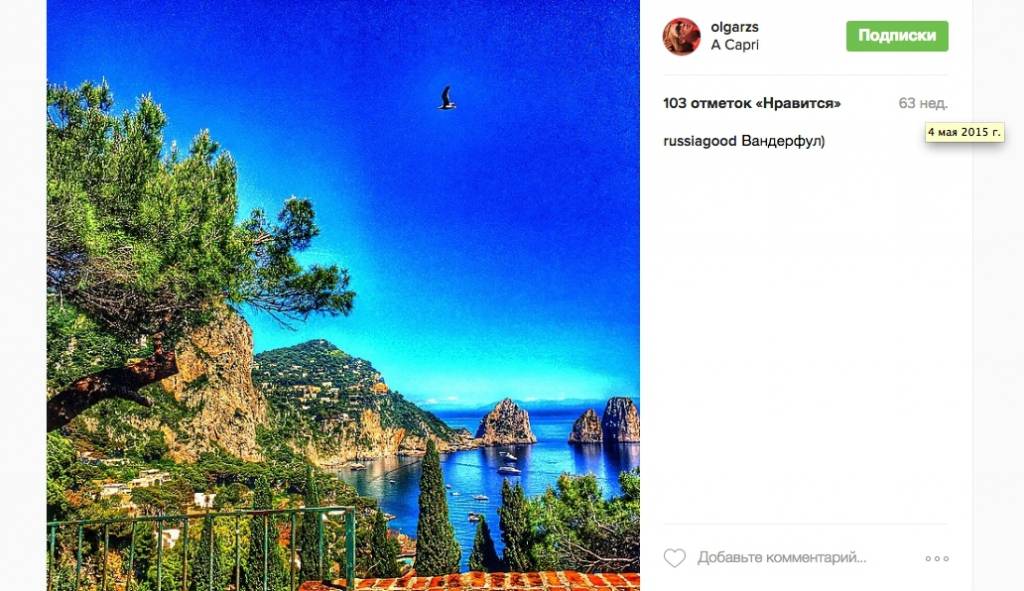This screenshot has width=1024, height=591.
Task: Select the Вандерфул) comment text
Action: [783, 141]
